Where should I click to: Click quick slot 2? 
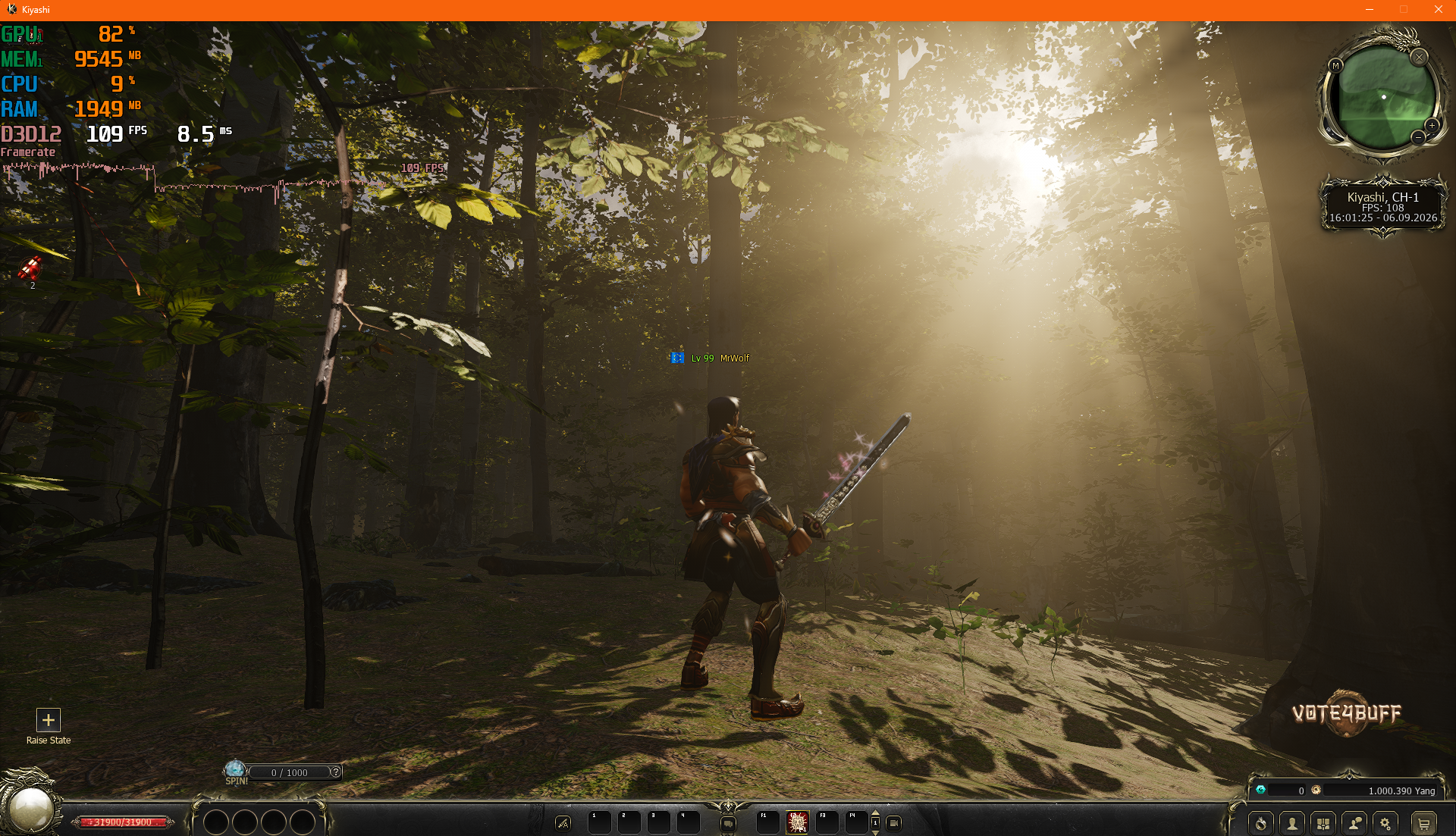tap(629, 822)
